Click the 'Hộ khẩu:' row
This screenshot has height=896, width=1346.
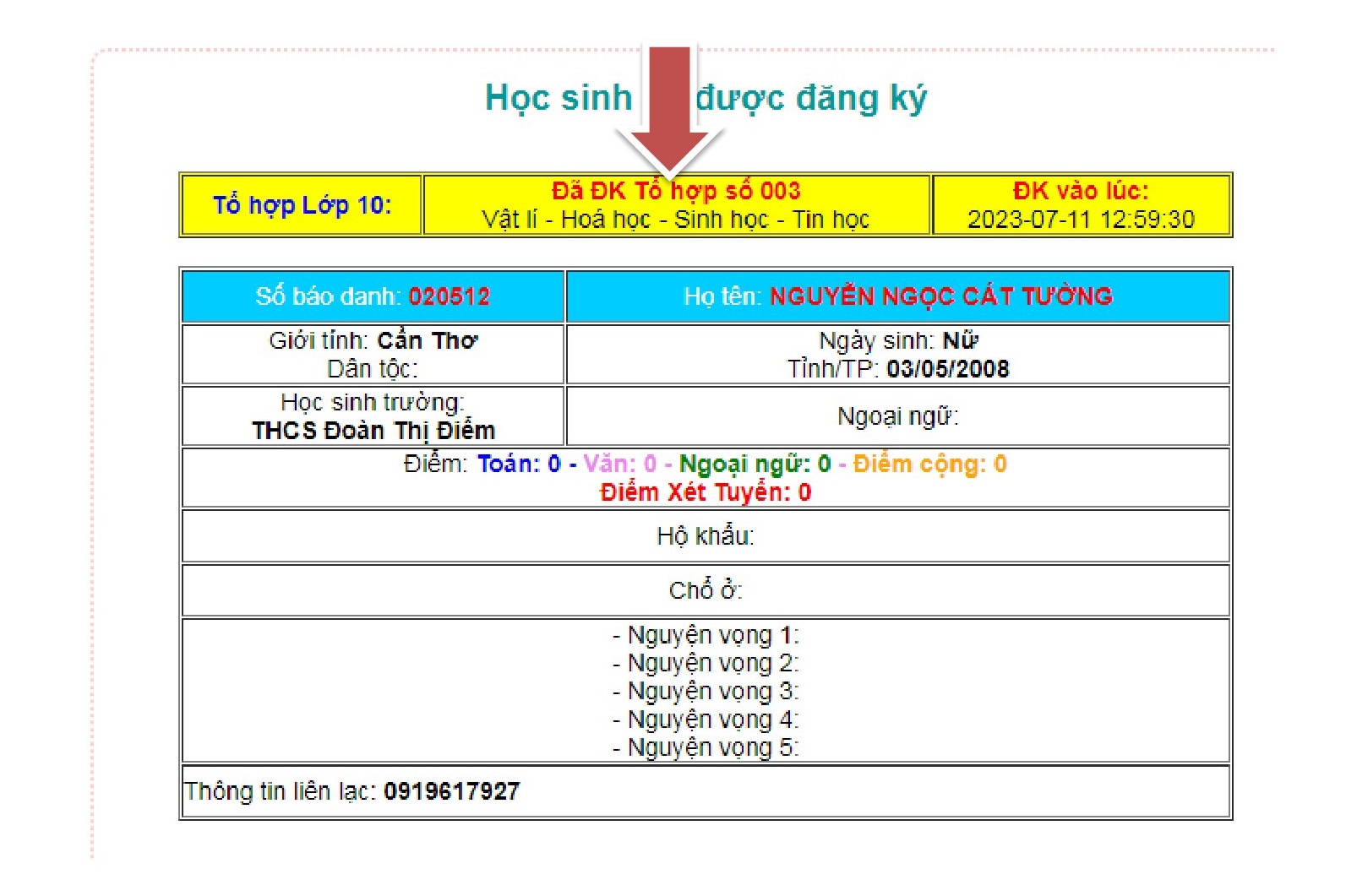(x=705, y=536)
